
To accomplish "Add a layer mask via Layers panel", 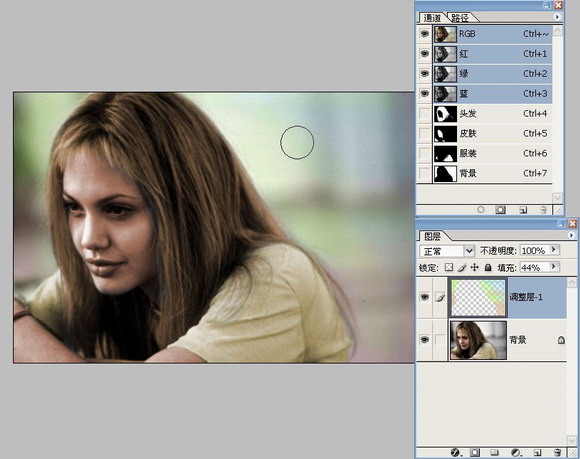I will click(475, 453).
